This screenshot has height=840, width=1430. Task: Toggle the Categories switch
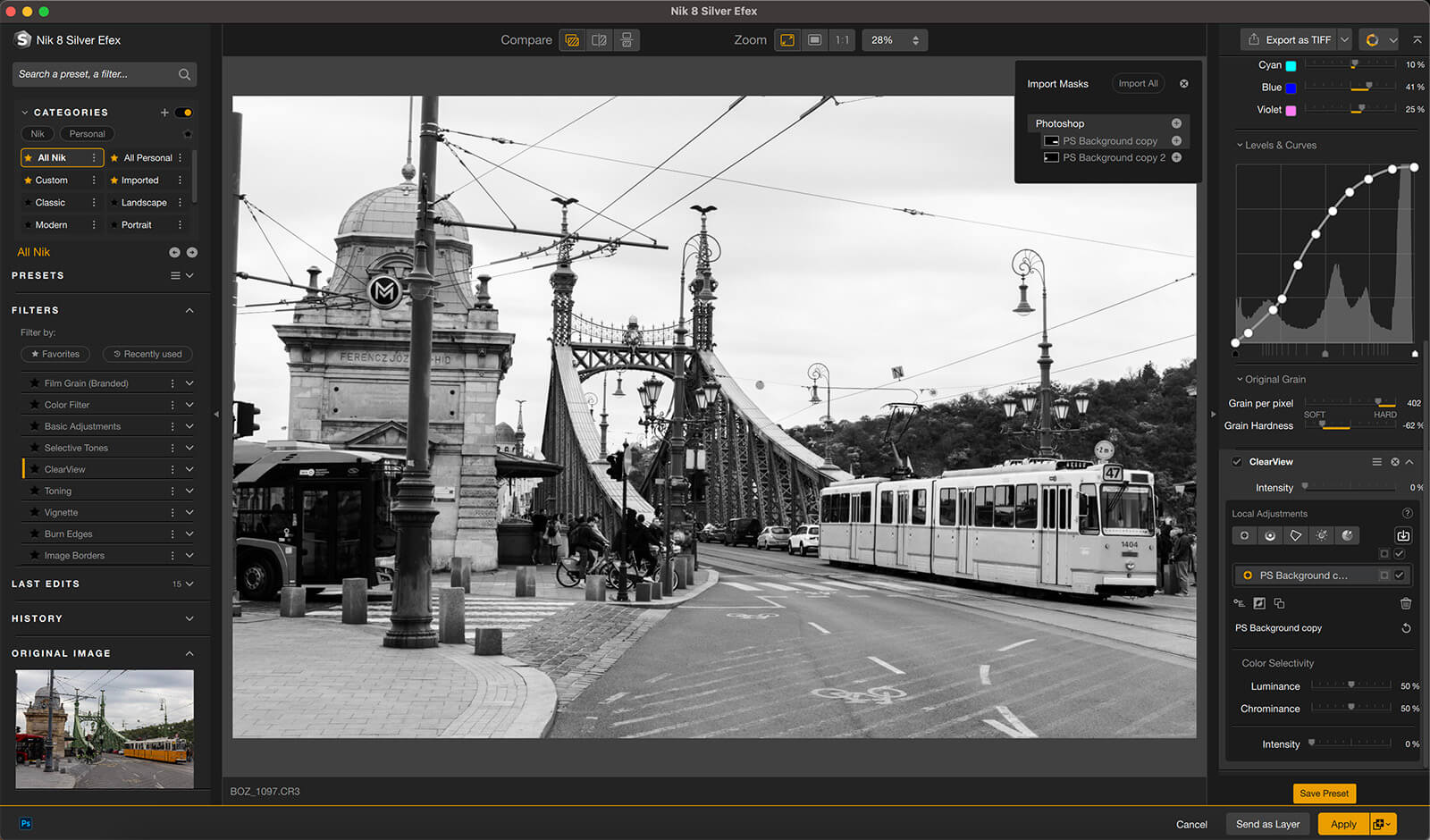pyautogui.click(x=184, y=113)
